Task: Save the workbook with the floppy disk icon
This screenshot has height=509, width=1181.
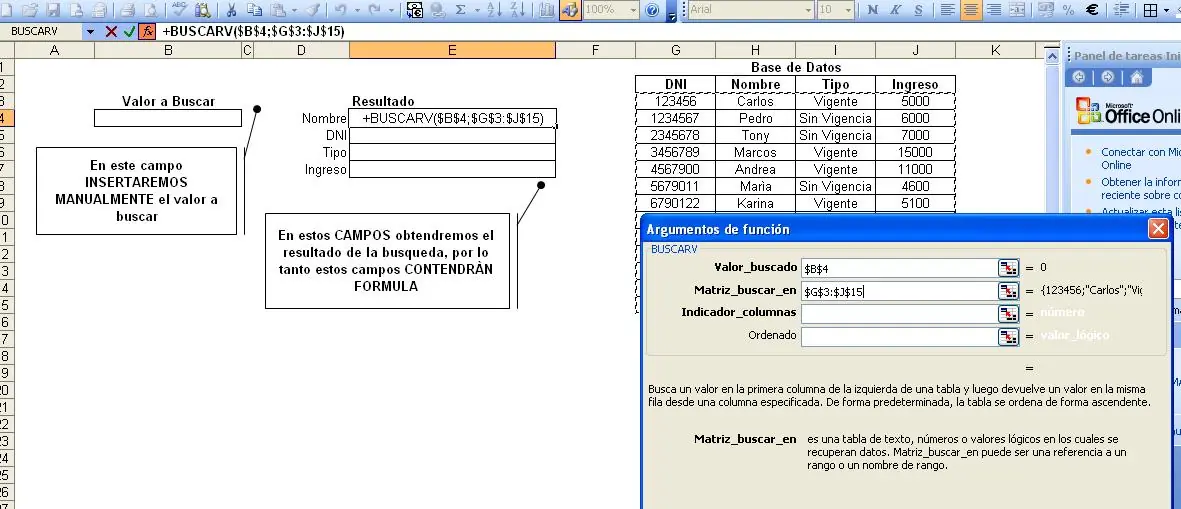Action: pos(53,10)
